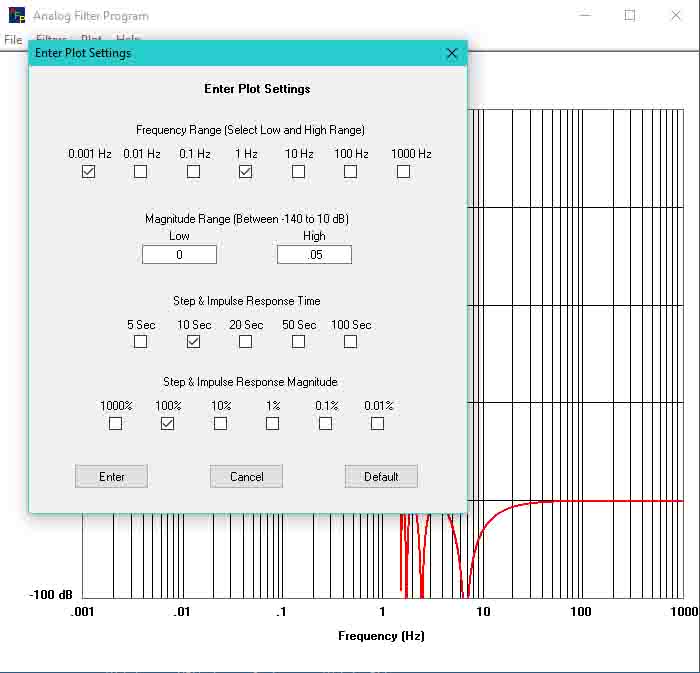Toggle the 0.001 Hz frequency checkbox
The height and width of the screenshot is (673, 700).
tap(88, 171)
